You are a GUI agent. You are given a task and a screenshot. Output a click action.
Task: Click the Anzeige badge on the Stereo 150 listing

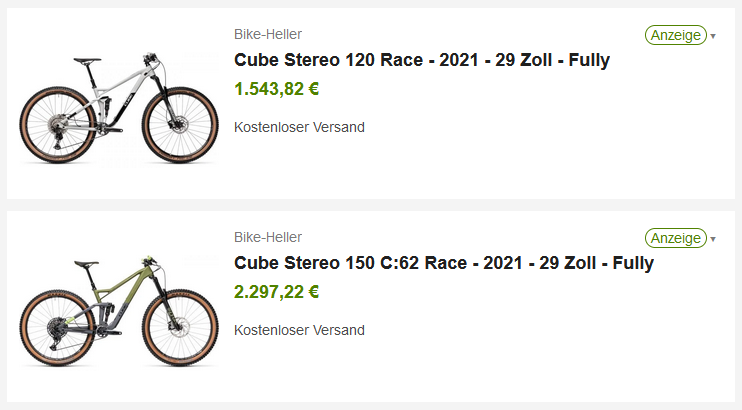pos(676,238)
